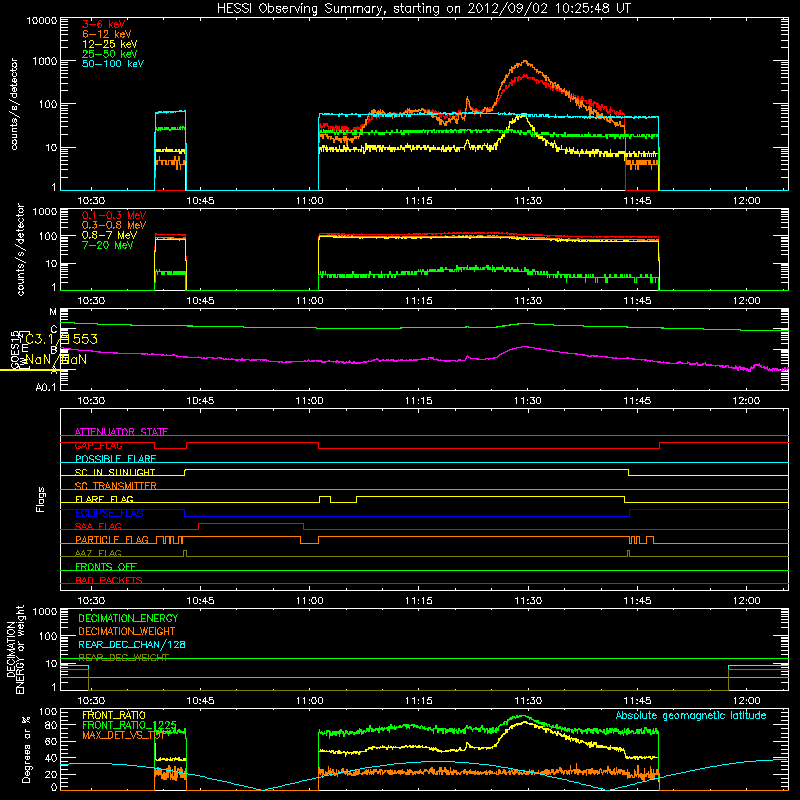The width and height of the screenshot is (800, 800).
Task: Select the PARTICLE_FLAG label
Action: [112, 540]
